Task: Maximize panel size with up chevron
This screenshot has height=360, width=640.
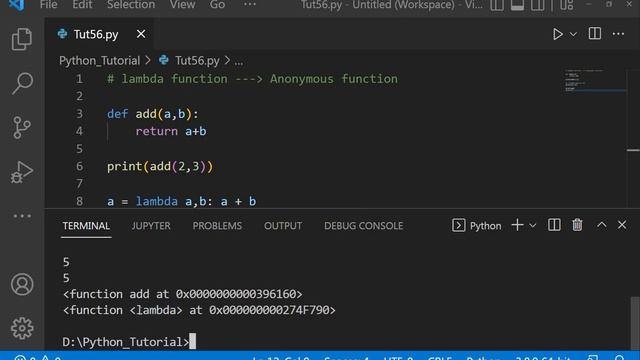Action: point(602,225)
